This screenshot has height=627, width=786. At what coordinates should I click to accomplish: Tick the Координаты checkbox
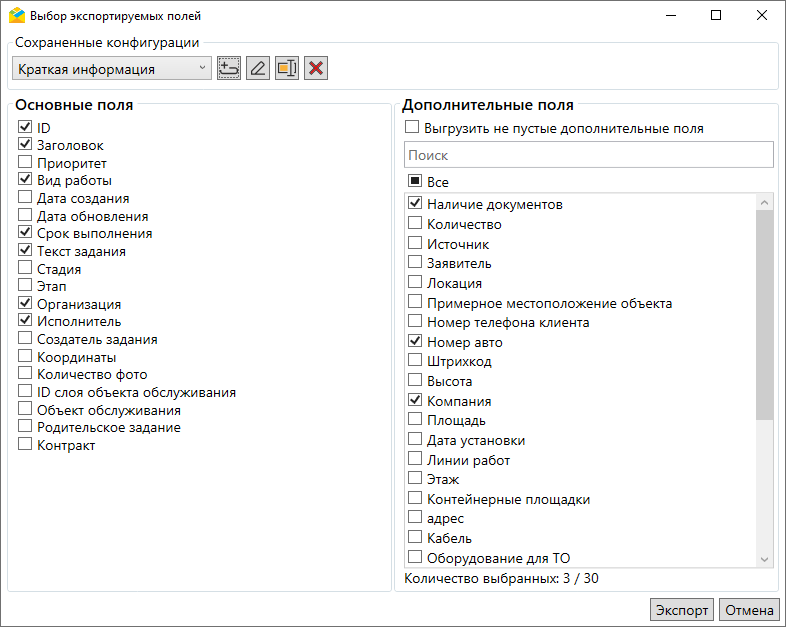tap(25, 357)
